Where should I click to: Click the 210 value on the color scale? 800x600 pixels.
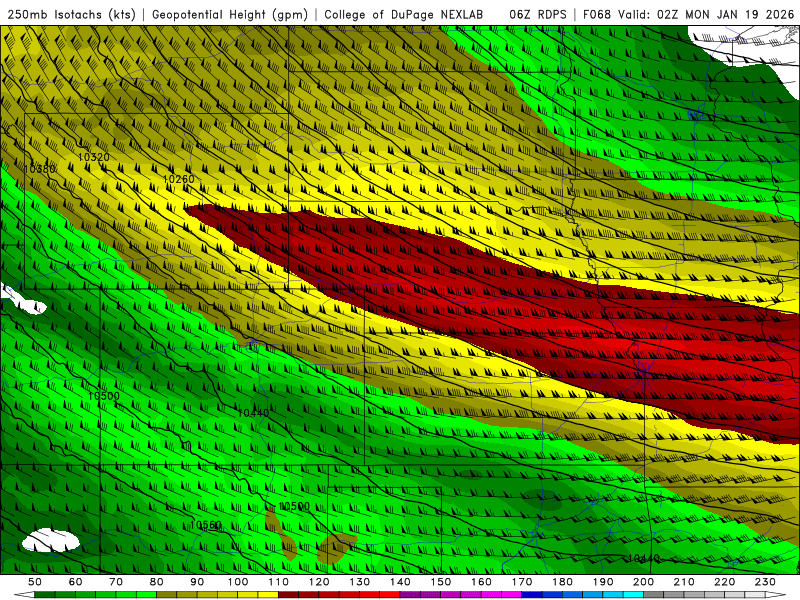click(684, 582)
